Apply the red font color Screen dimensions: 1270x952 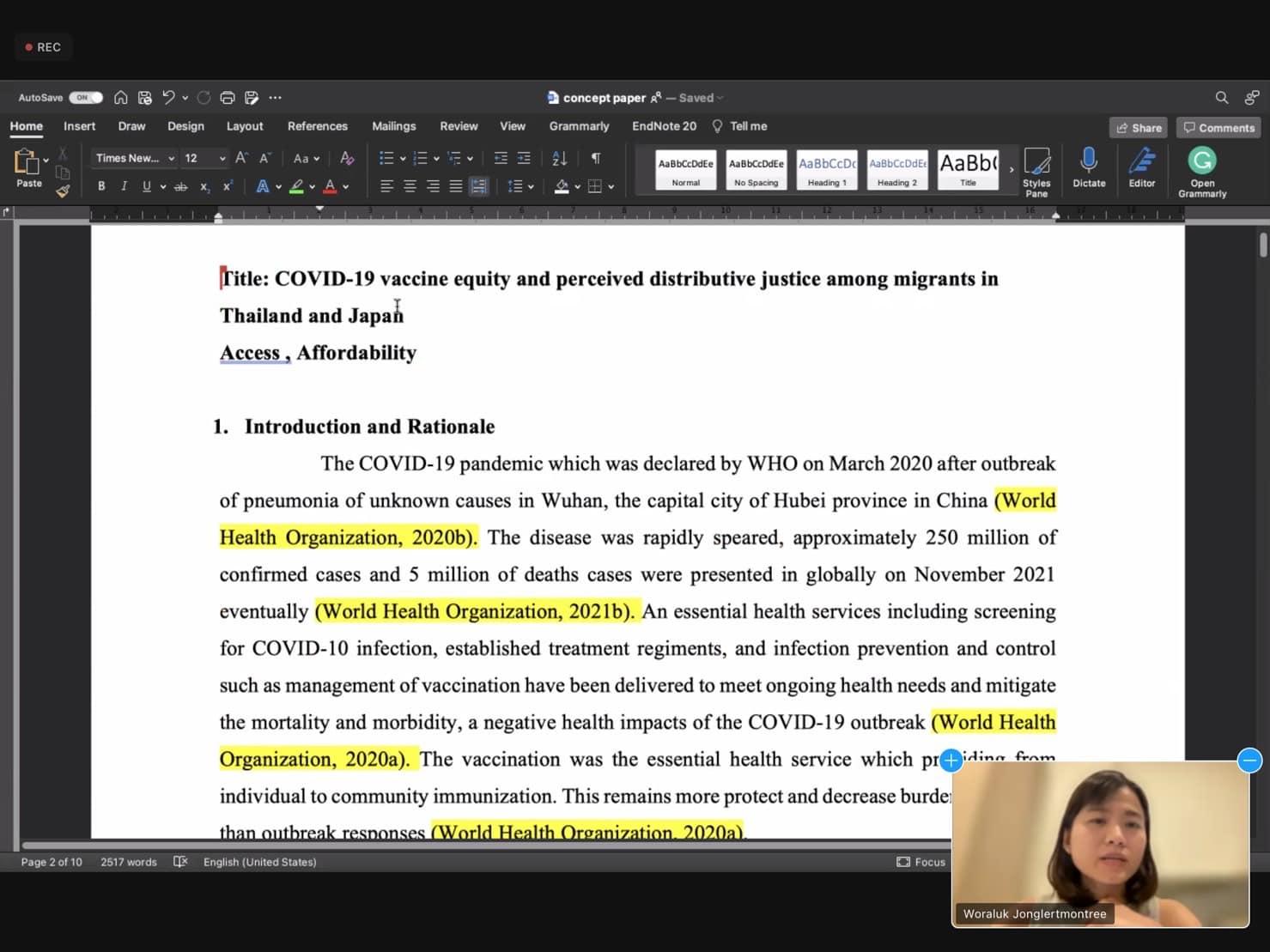point(330,186)
